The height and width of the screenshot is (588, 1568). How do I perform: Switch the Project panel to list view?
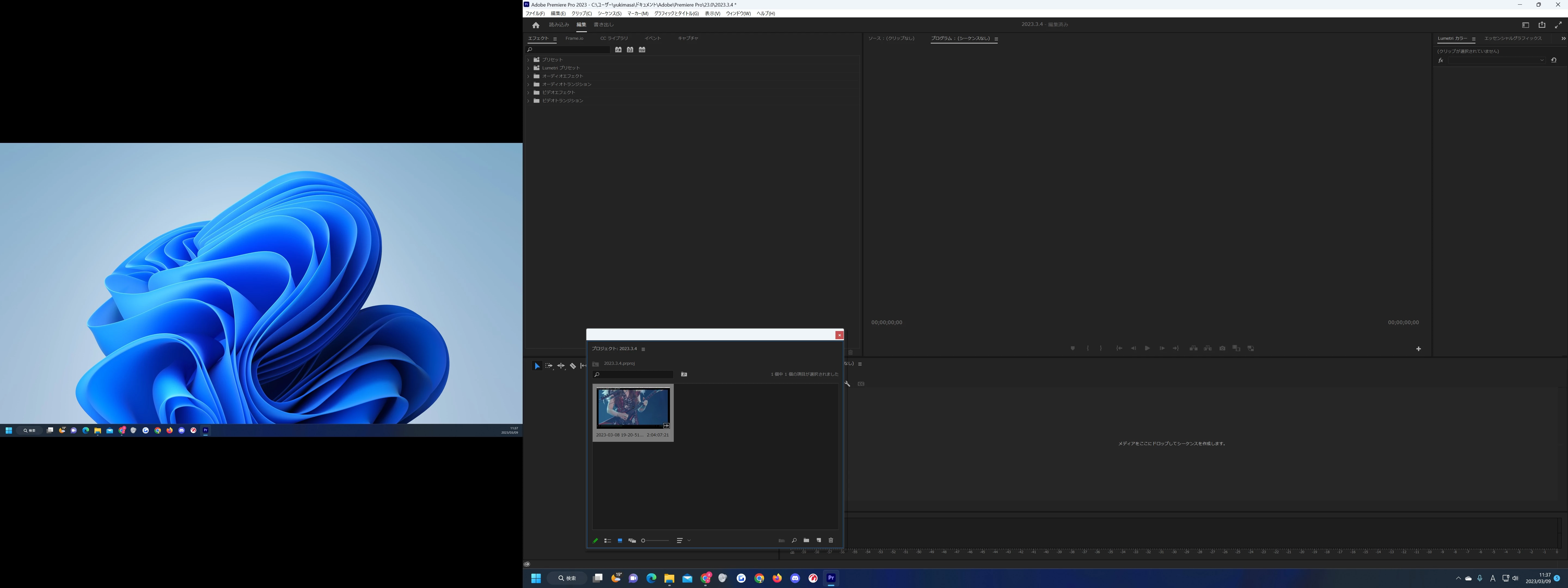coord(608,541)
